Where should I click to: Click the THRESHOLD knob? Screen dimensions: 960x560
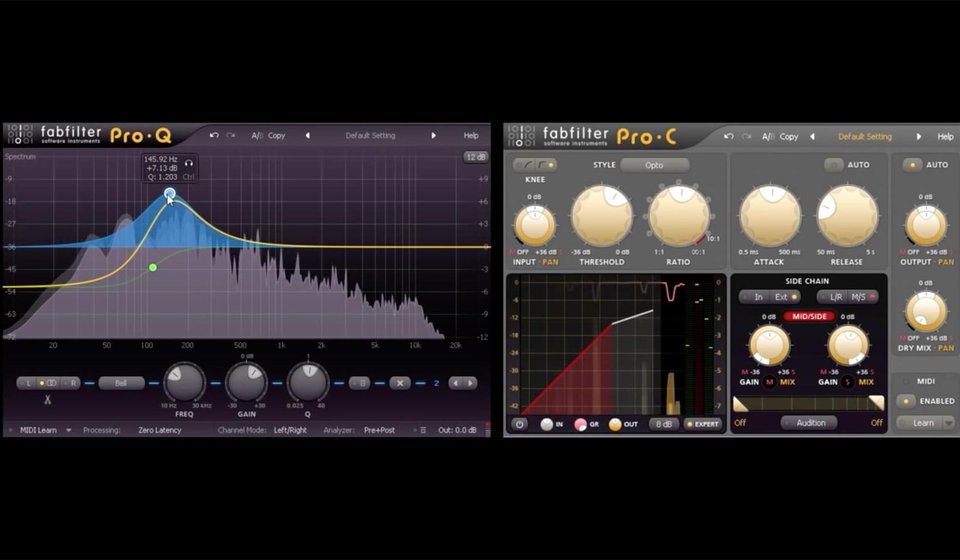[602, 216]
